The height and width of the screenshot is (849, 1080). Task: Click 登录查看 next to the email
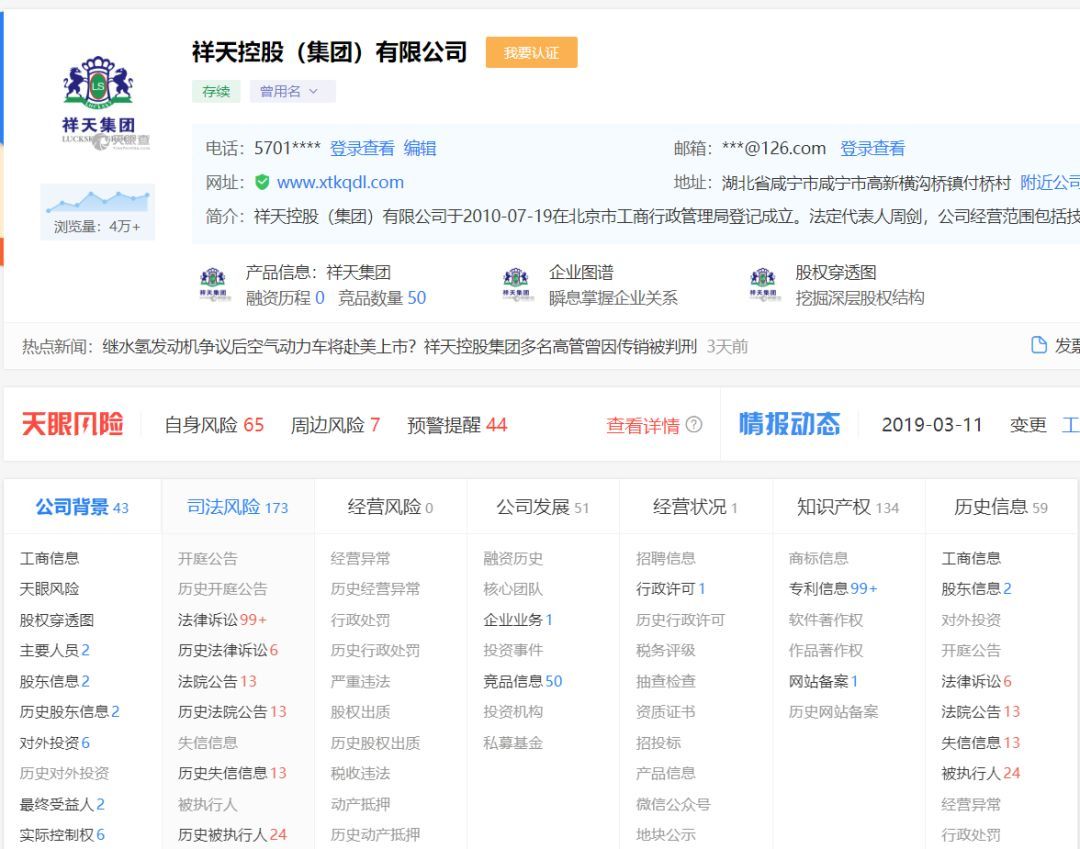point(872,148)
